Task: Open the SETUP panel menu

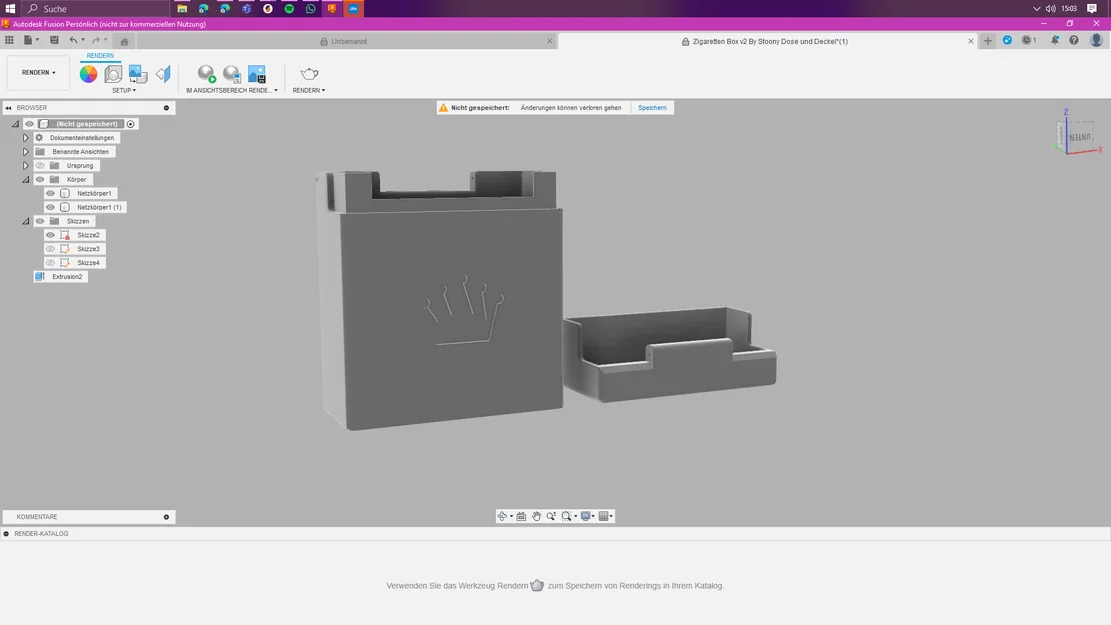Action: [124, 91]
